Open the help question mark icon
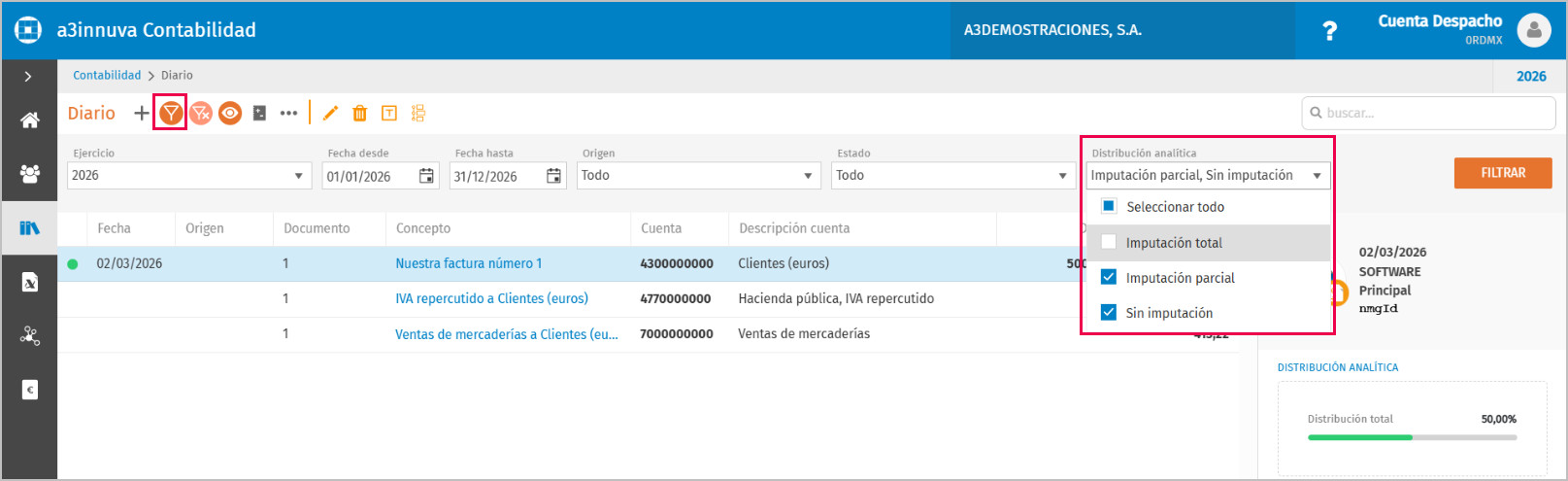 (x=1330, y=31)
